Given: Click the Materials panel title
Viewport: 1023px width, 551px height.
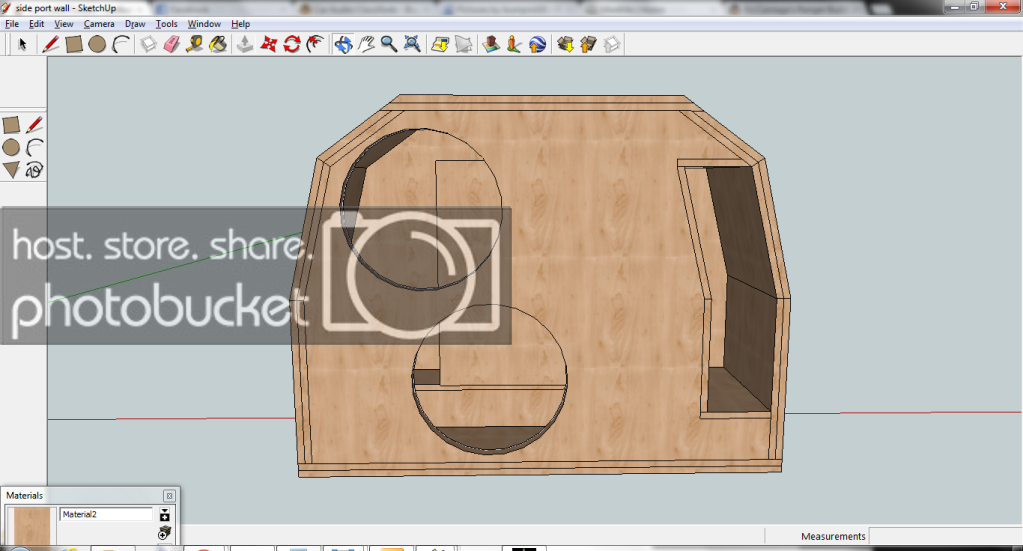Looking at the screenshot, I should pyautogui.click(x=25, y=496).
